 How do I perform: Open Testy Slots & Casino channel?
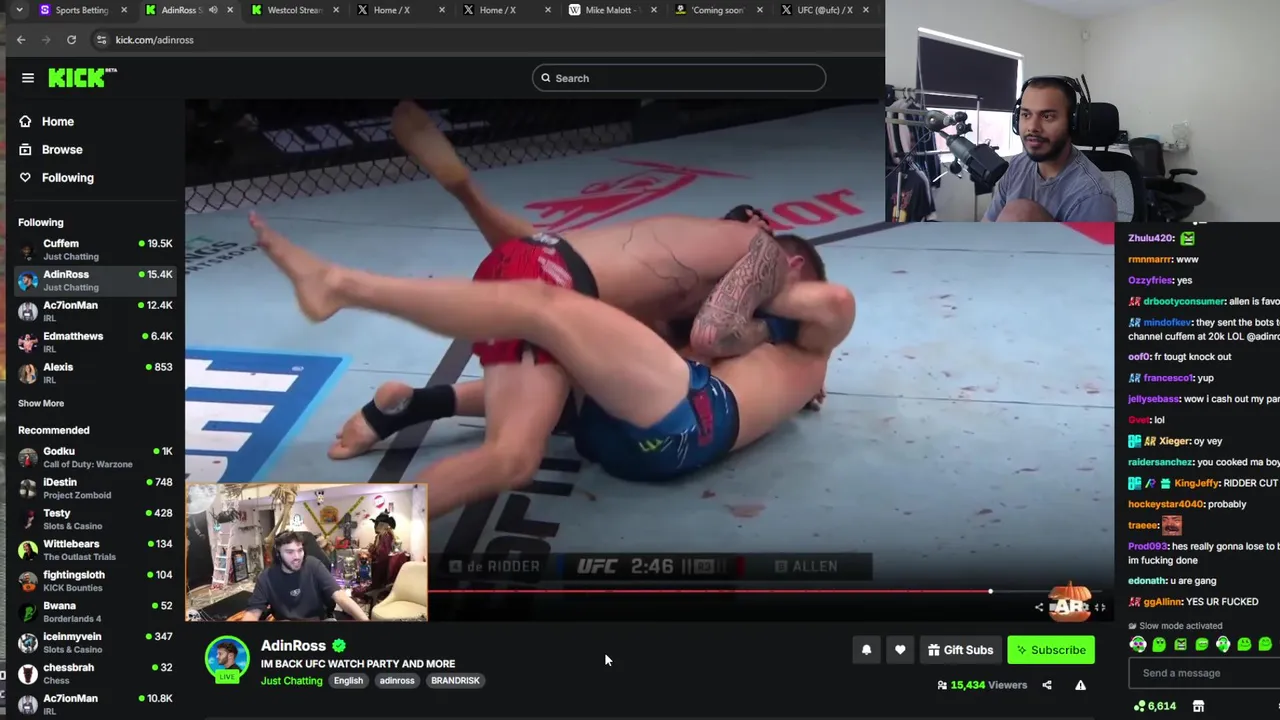pyautogui.click(x=95, y=519)
